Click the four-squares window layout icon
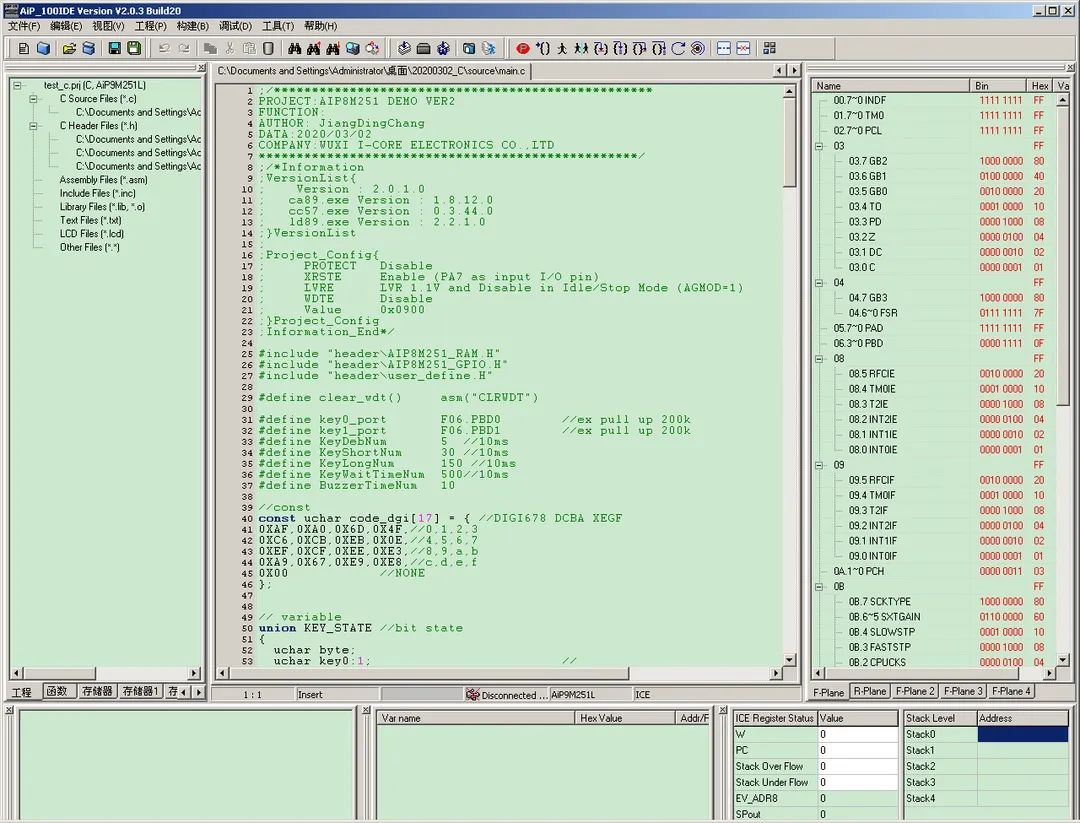This screenshot has width=1080, height=823. click(x=769, y=48)
